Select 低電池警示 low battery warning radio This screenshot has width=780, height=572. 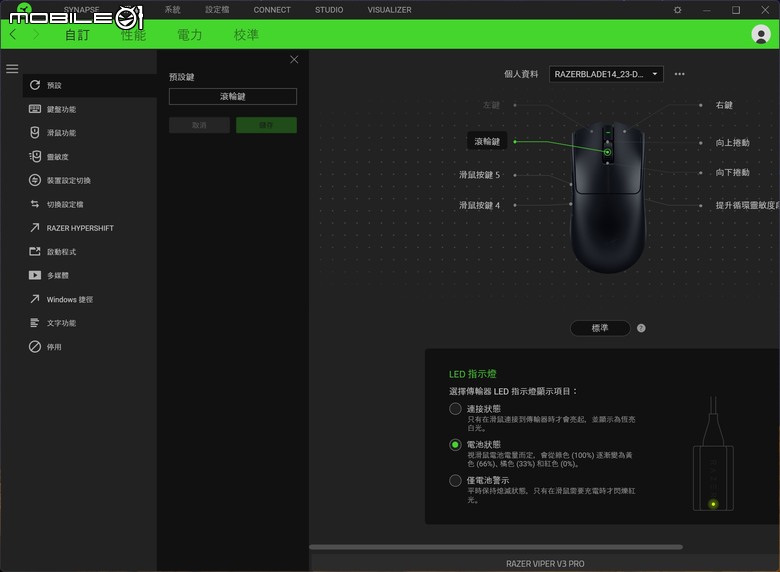455,480
